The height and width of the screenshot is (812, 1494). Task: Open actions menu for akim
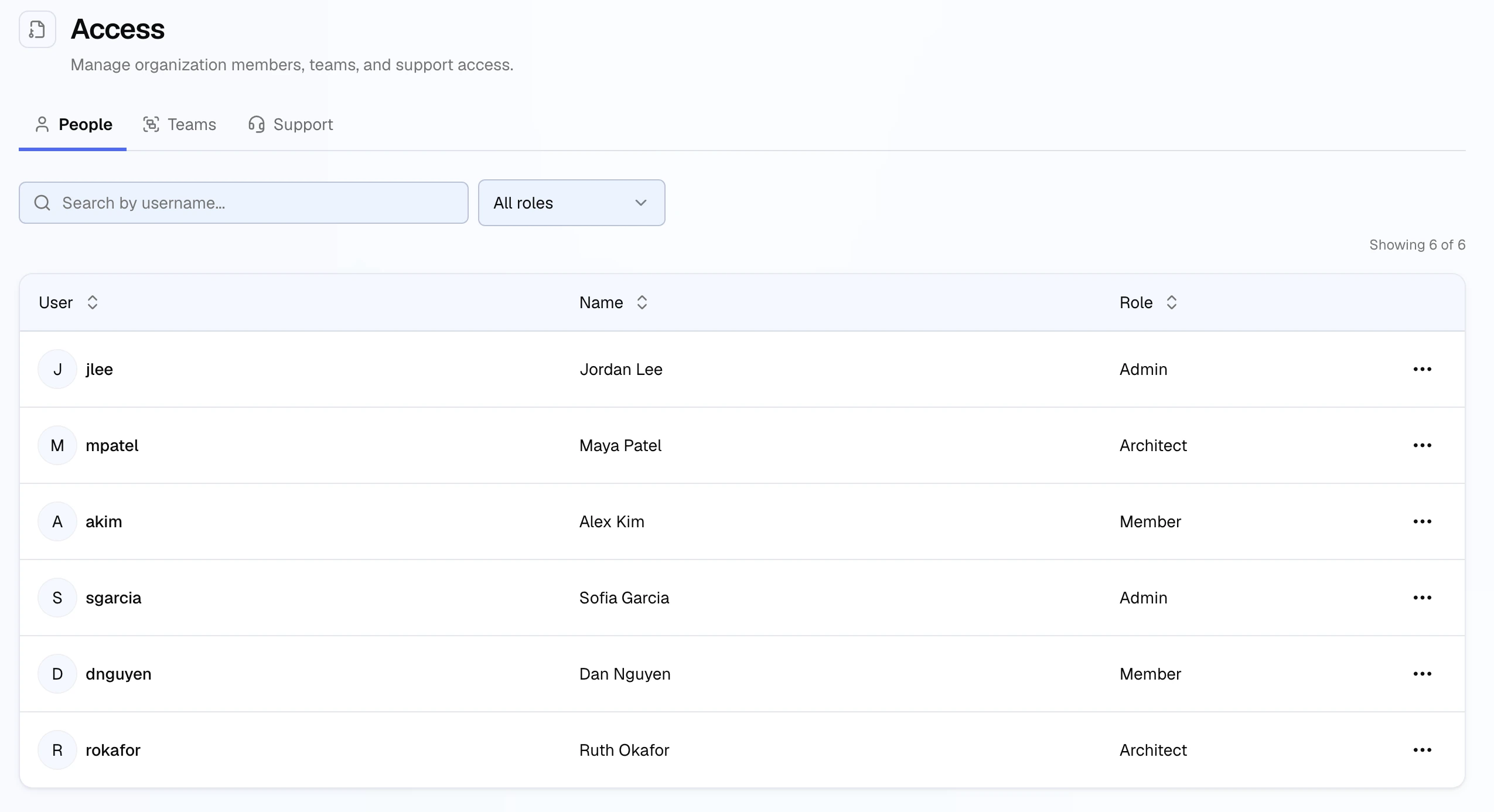coord(1422,521)
